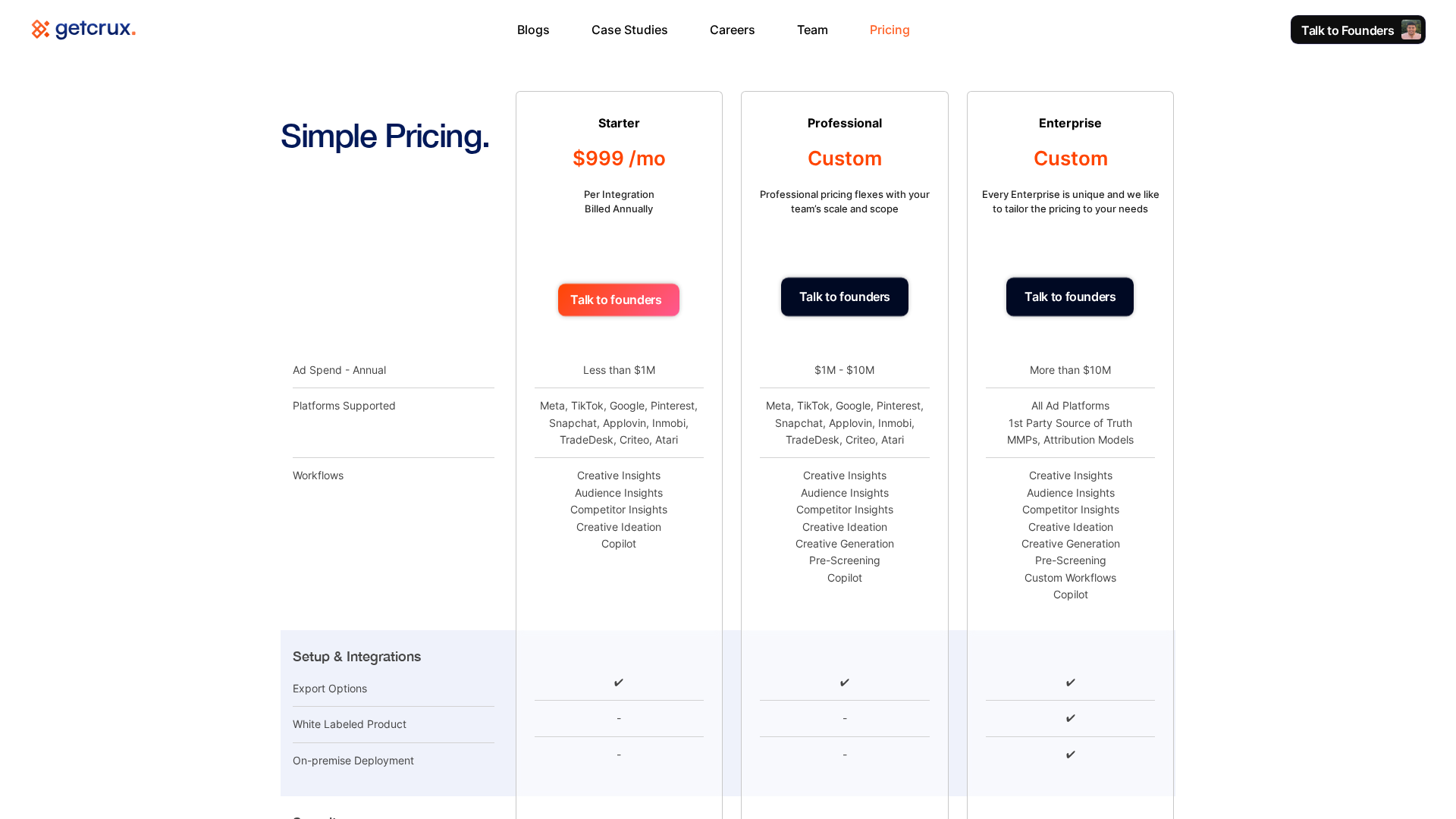Click Professional plan Talk to founders button
Image resolution: width=1456 pixels, height=819 pixels.
tap(845, 297)
